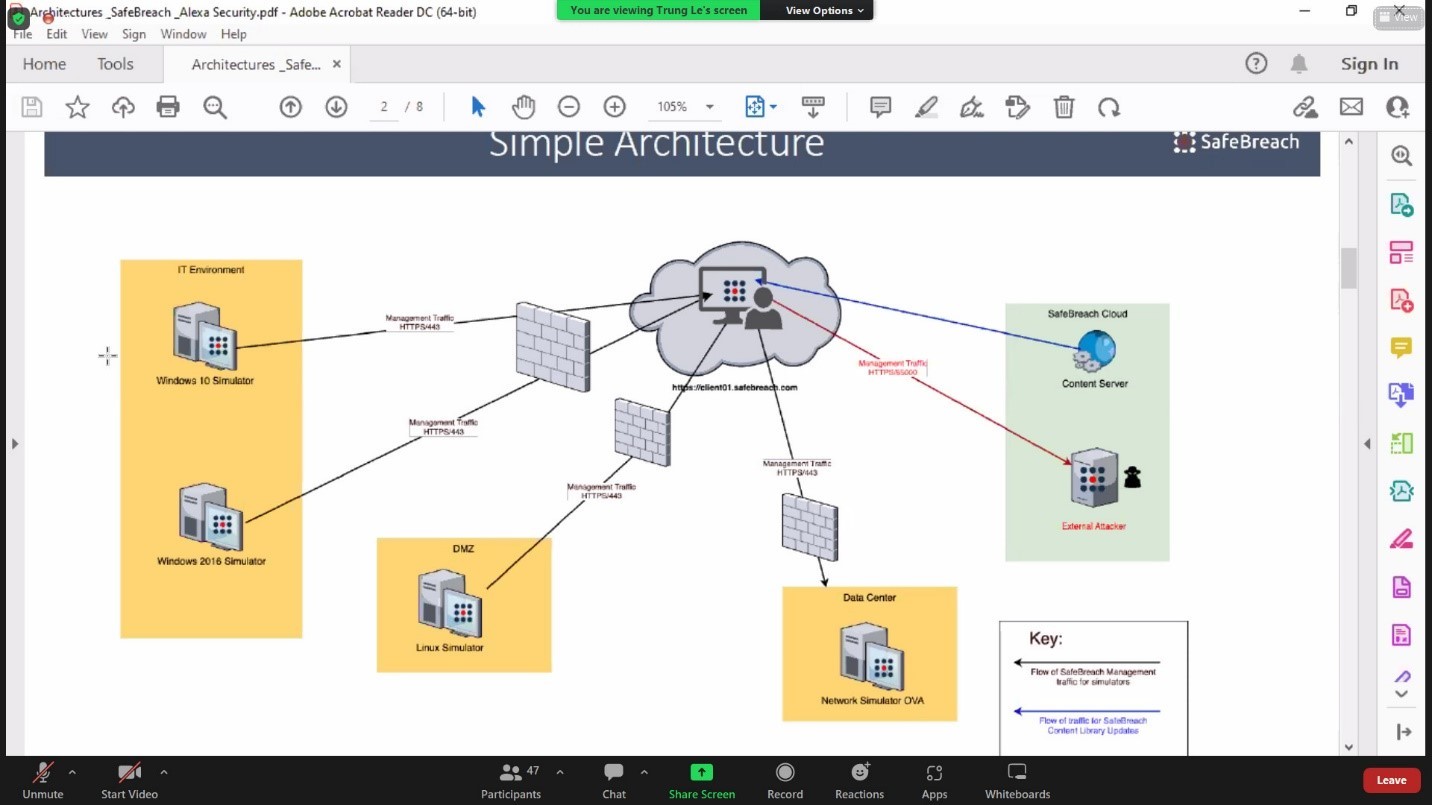Open the Zoom Chat panel
The height and width of the screenshot is (805, 1432).
pyautogui.click(x=614, y=781)
